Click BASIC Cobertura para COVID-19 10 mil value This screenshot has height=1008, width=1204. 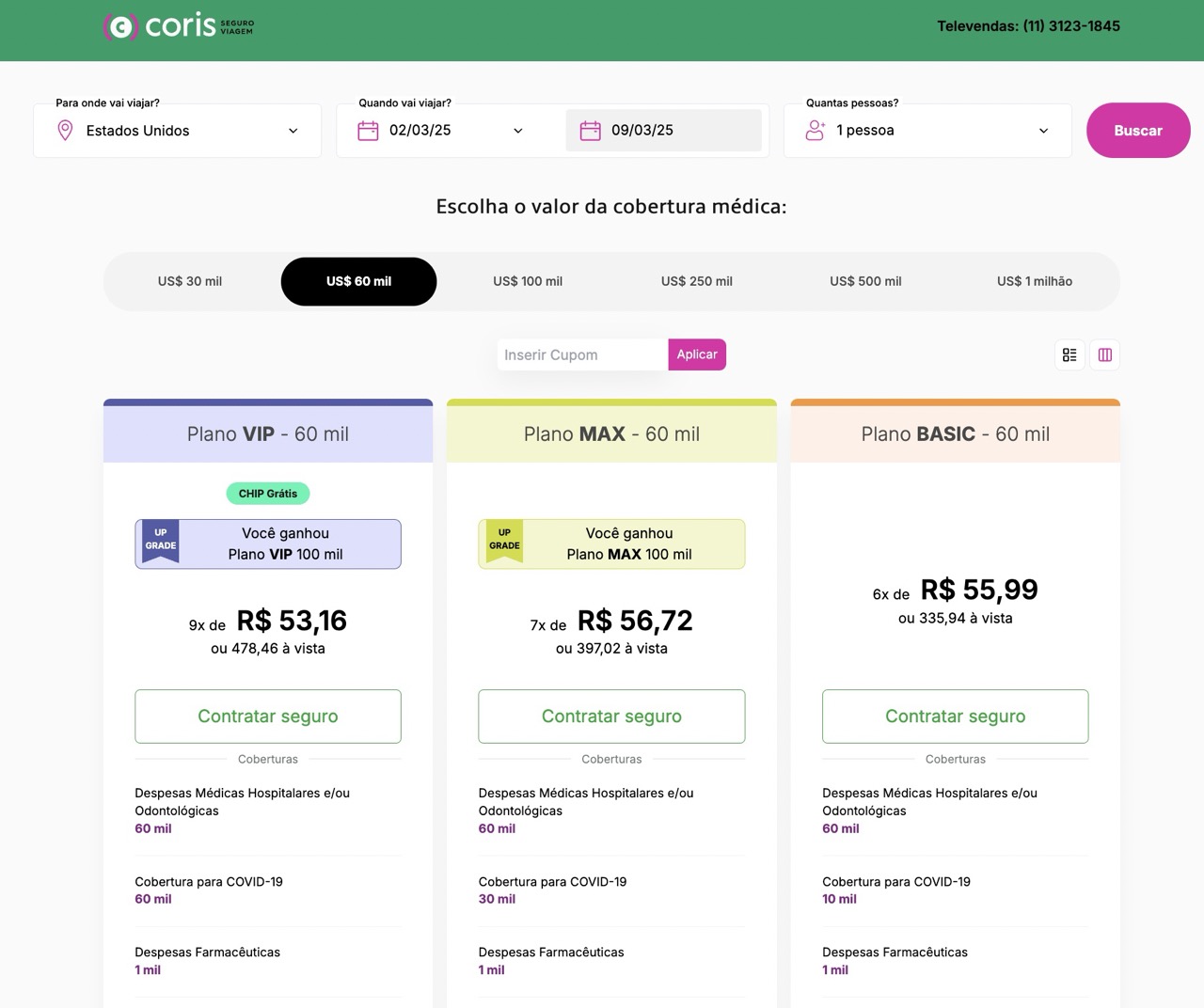click(x=839, y=899)
